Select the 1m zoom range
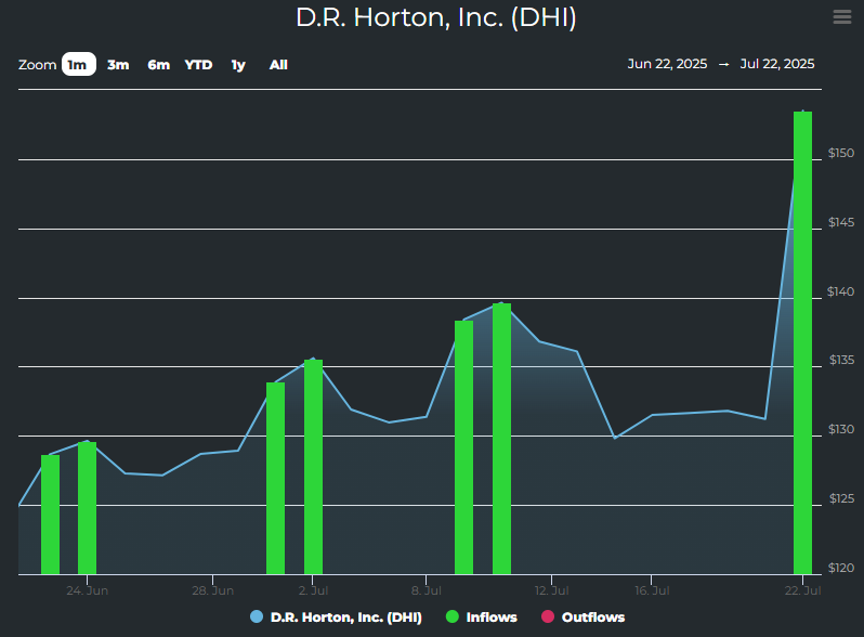 click(79, 64)
